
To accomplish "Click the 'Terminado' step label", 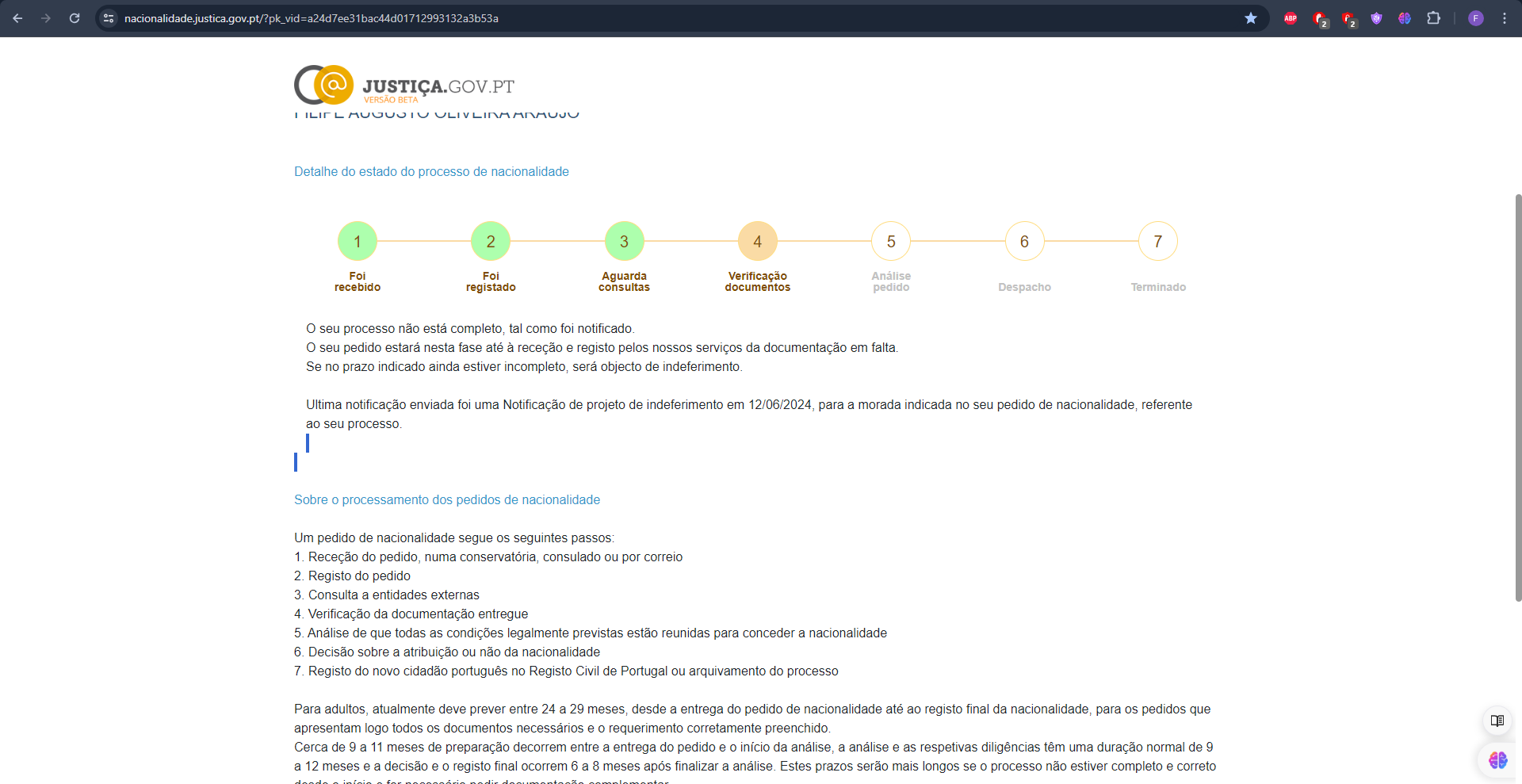I will tap(1158, 287).
